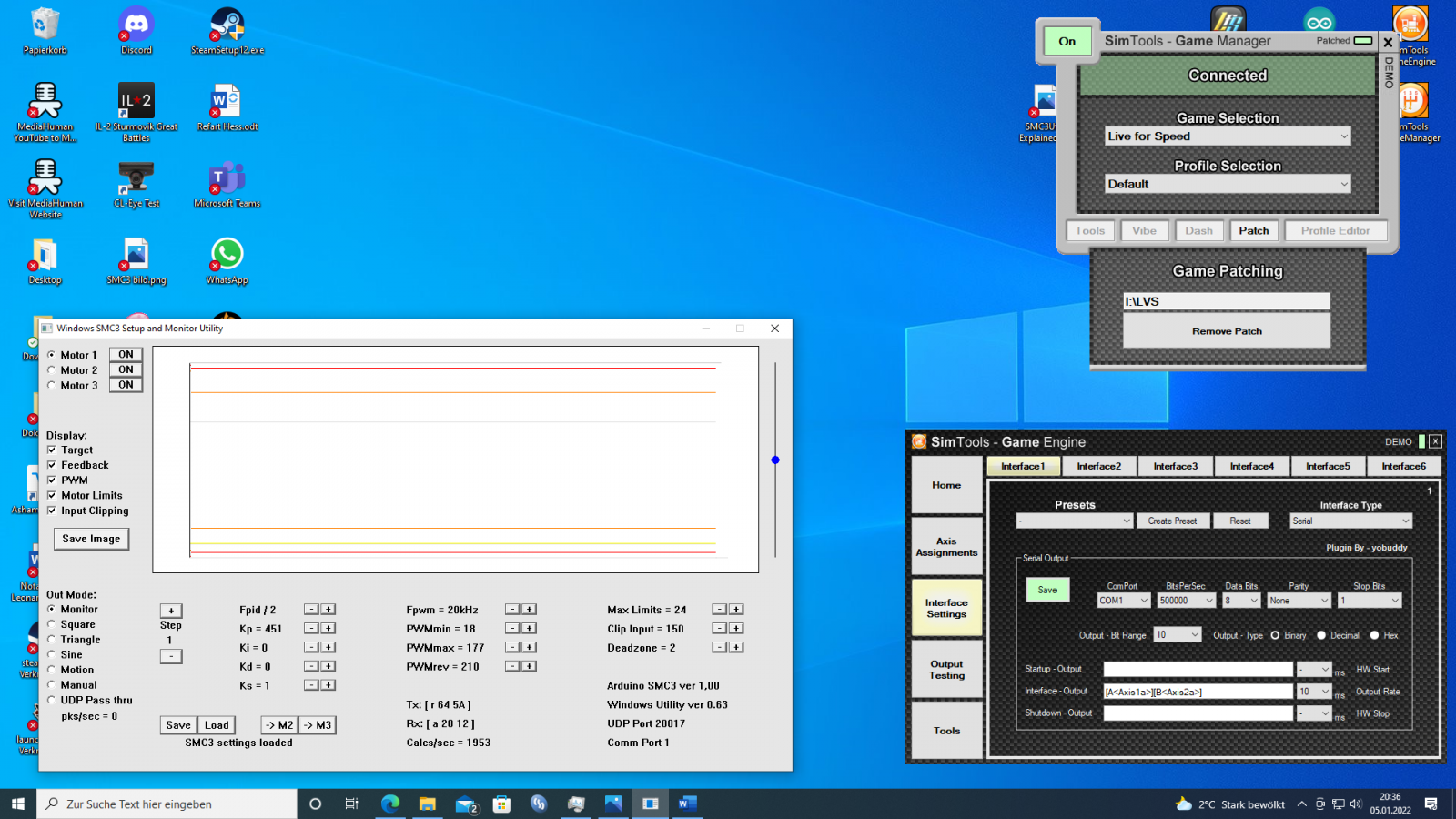Screen dimensions: 1456x819
Task: Choose Hex output type in Game Engine
Action: point(1374,635)
